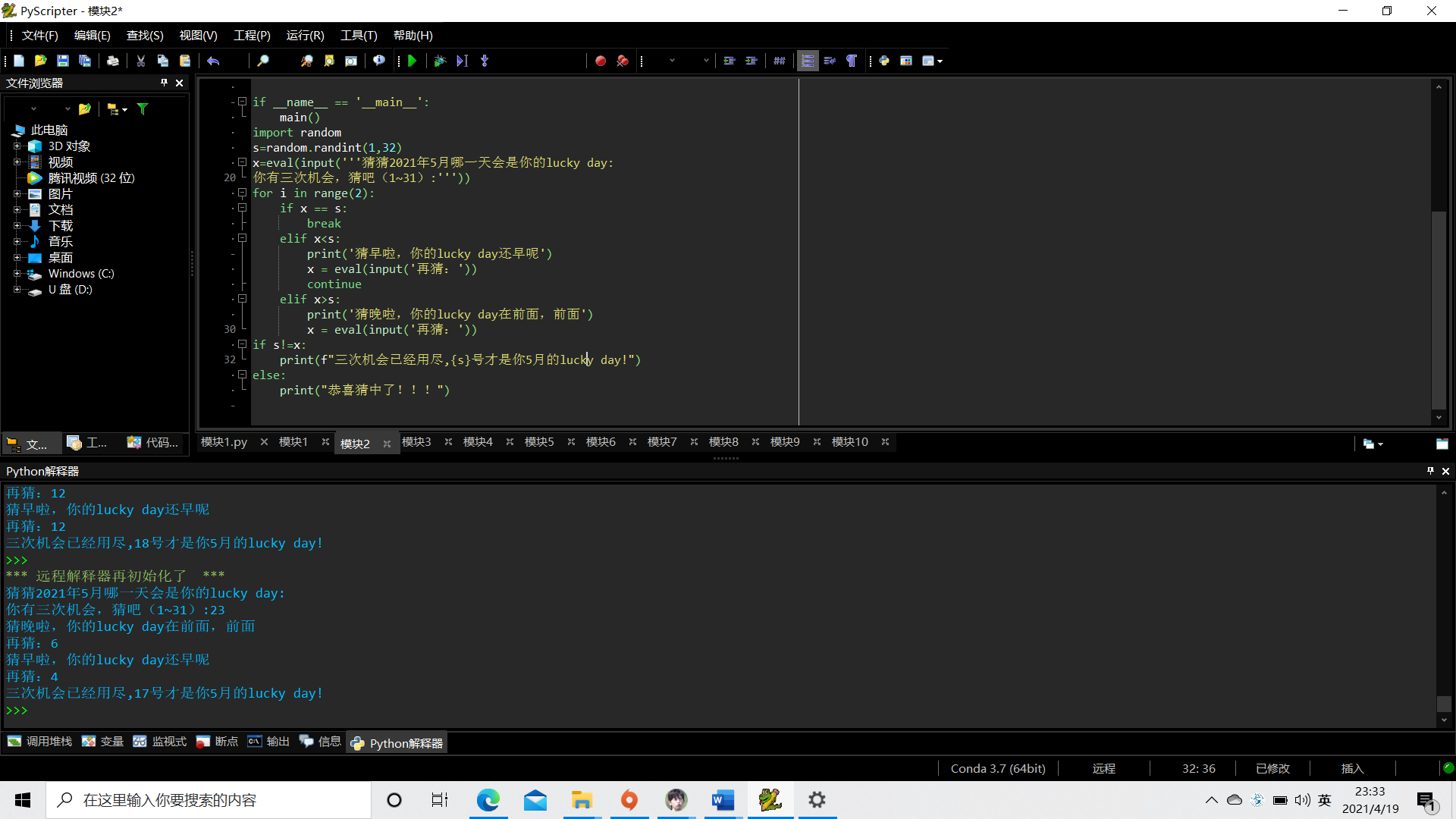Image resolution: width=1456 pixels, height=819 pixels.
Task: Open the 断点 breakpoints panel tab
Action: pyautogui.click(x=218, y=742)
